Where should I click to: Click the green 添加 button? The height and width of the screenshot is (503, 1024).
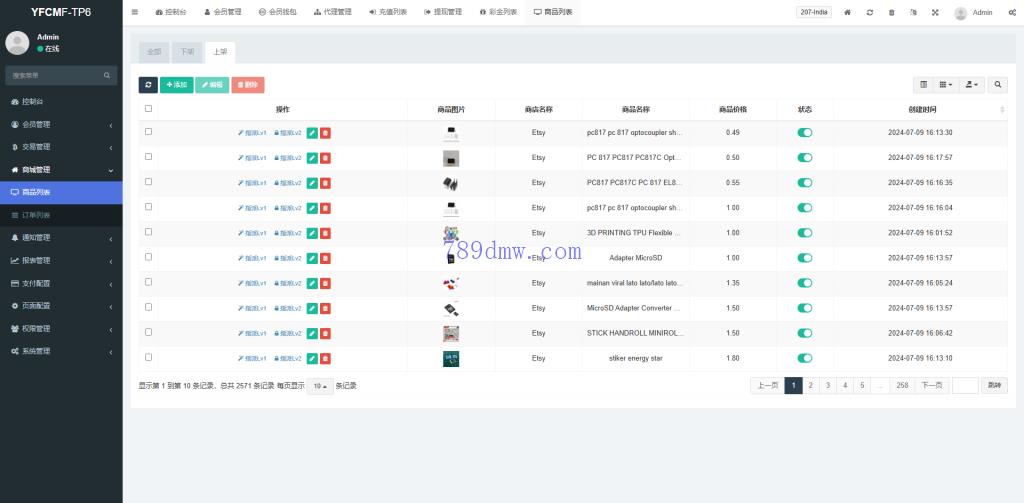pyautogui.click(x=176, y=85)
